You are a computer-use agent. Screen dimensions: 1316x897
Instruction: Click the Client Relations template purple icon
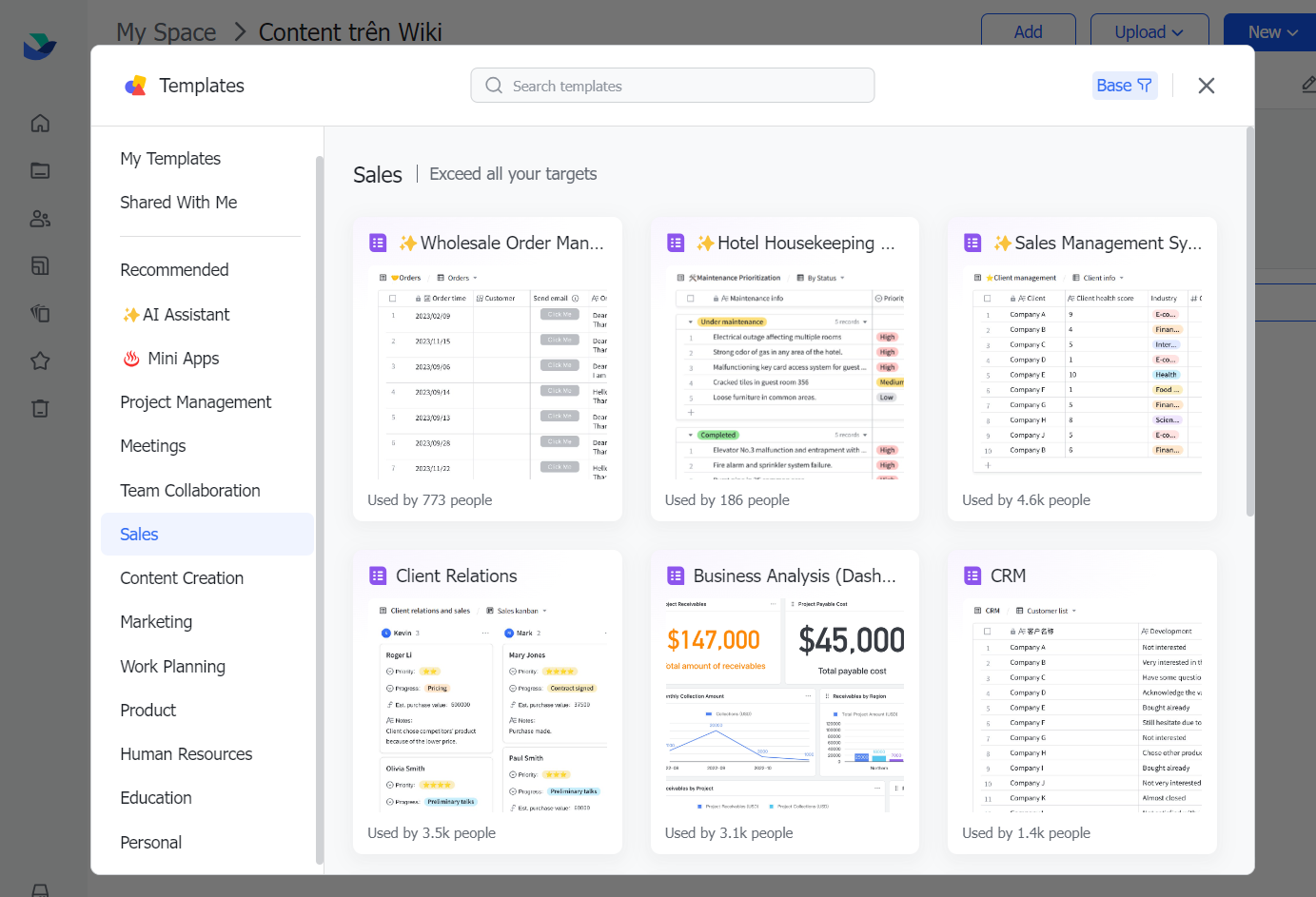pos(378,575)
